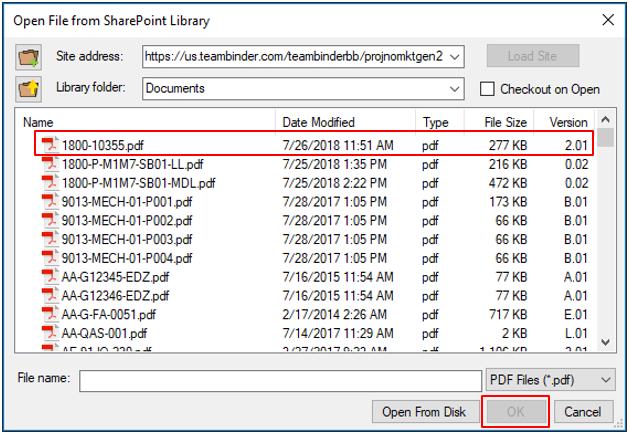630x435 pixels.
Task: Click version E.01 cell
Action: 576,314
